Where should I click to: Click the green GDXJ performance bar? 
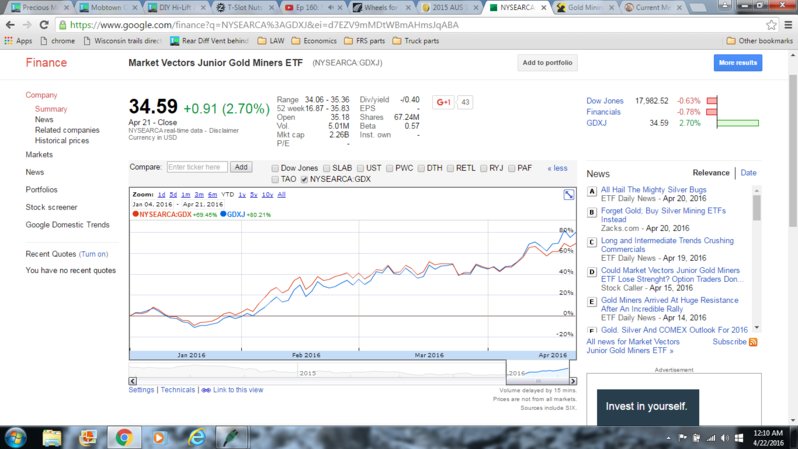pyautogui.click(x=738, y=123)
